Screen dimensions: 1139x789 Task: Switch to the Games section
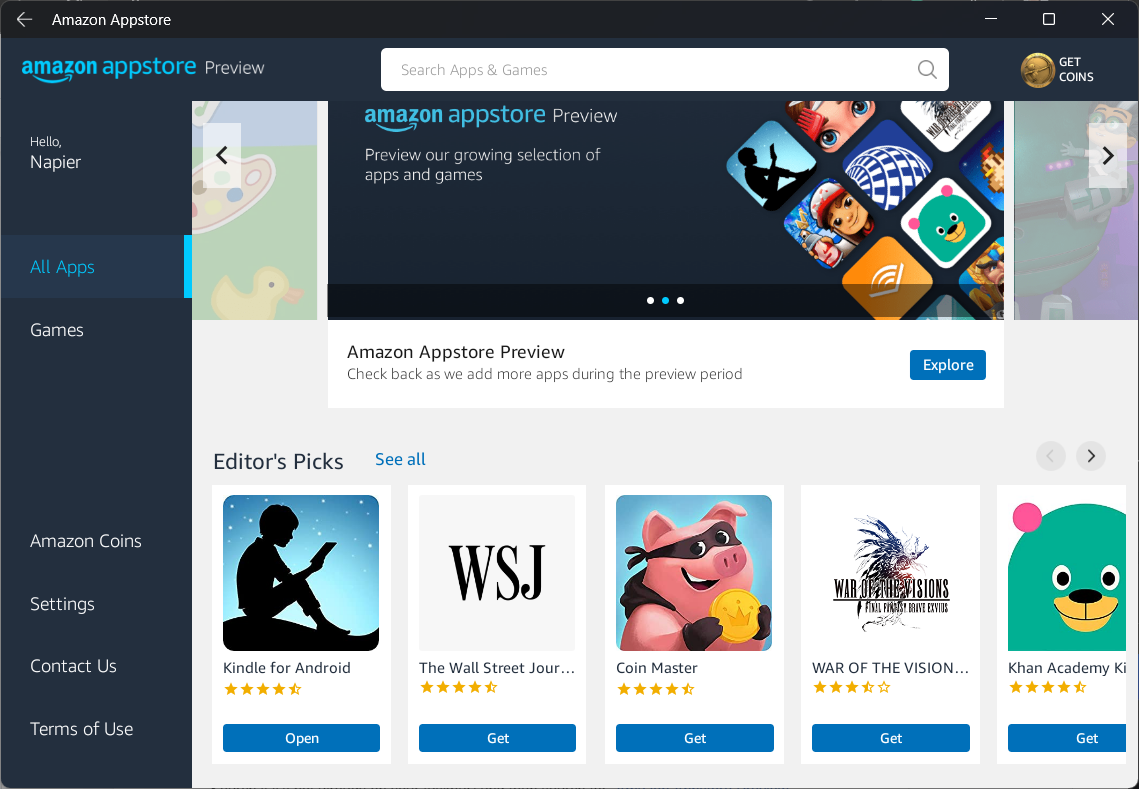click(x=57, y=330)
